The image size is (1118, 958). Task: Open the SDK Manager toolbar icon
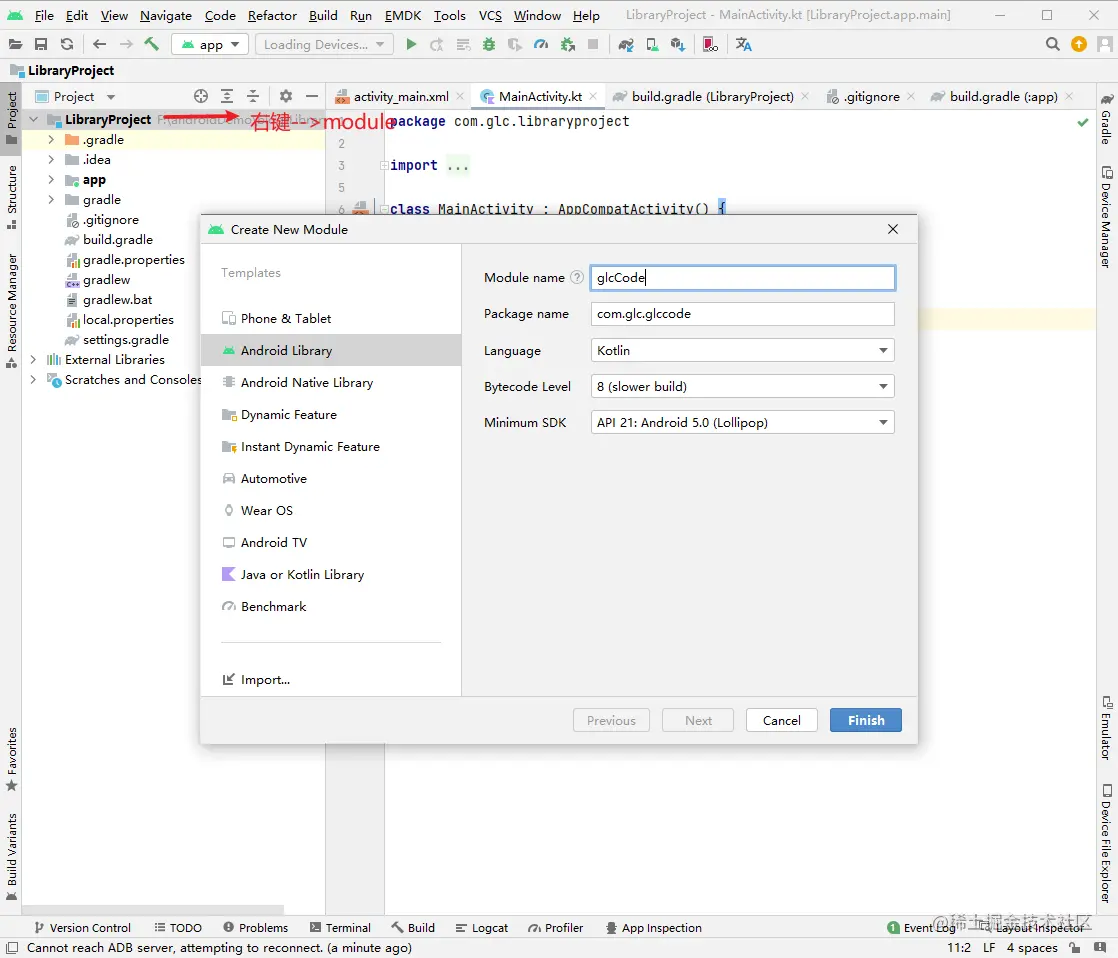click(677, 44)
